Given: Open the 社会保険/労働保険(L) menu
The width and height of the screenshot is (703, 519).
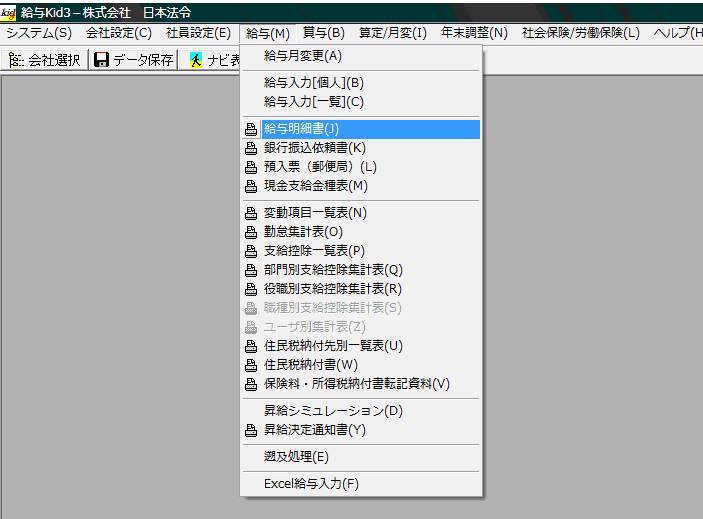Looking at the screenshot, I should tap(581, 33).
